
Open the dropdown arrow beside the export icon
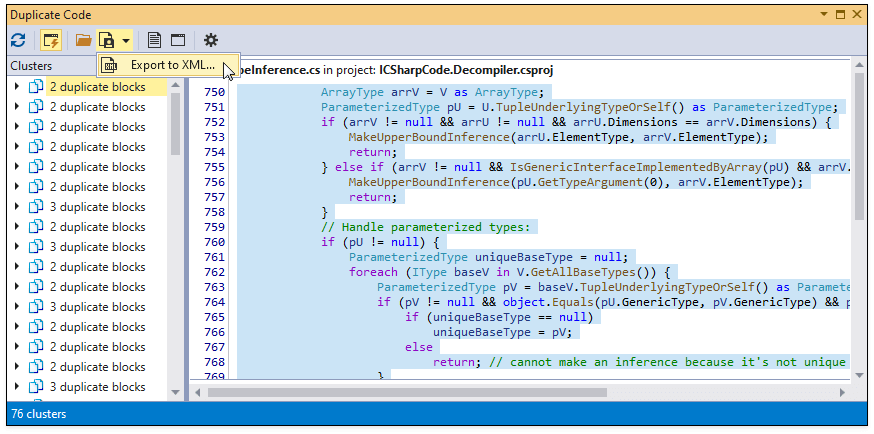pyautogui.click(x=126, y=41)
